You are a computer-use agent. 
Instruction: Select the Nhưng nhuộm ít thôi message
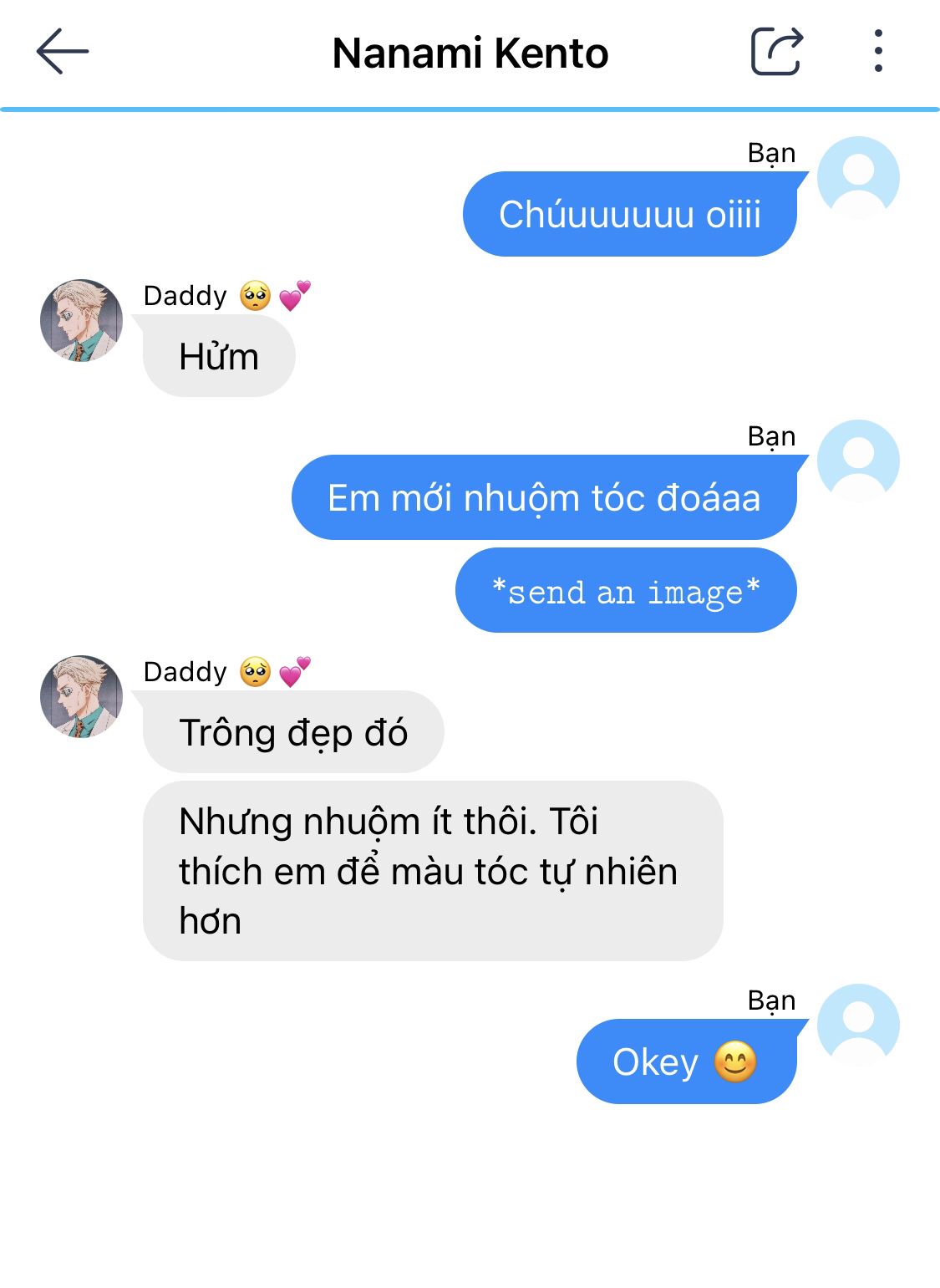433,871
